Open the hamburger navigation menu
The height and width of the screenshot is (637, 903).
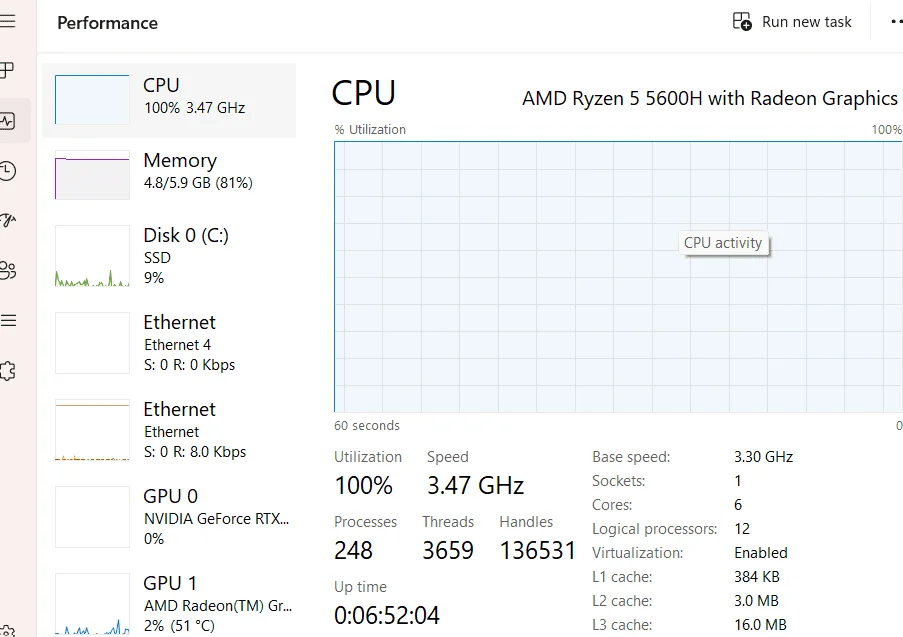point(7,21)
